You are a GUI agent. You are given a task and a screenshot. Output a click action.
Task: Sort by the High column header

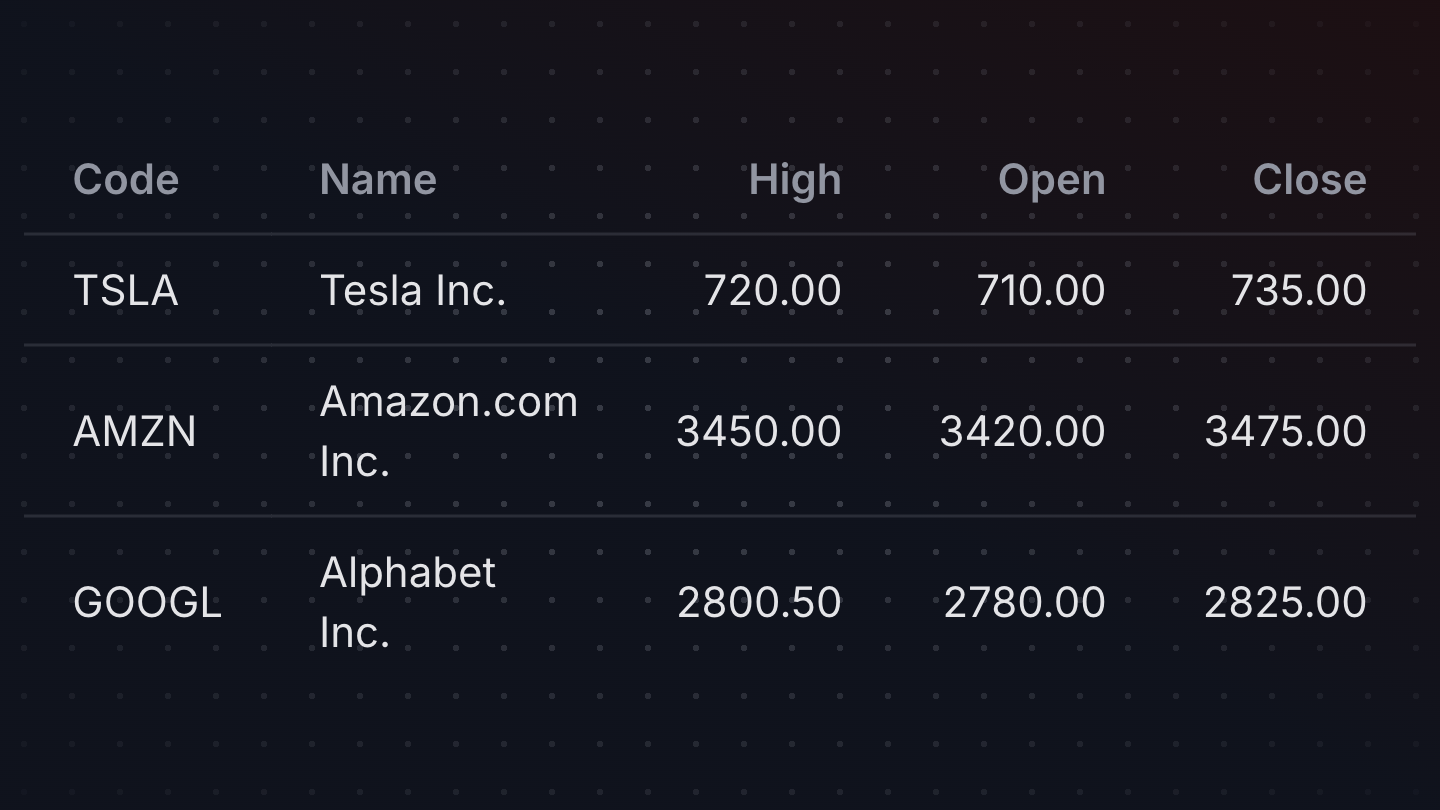coord(795,181)
